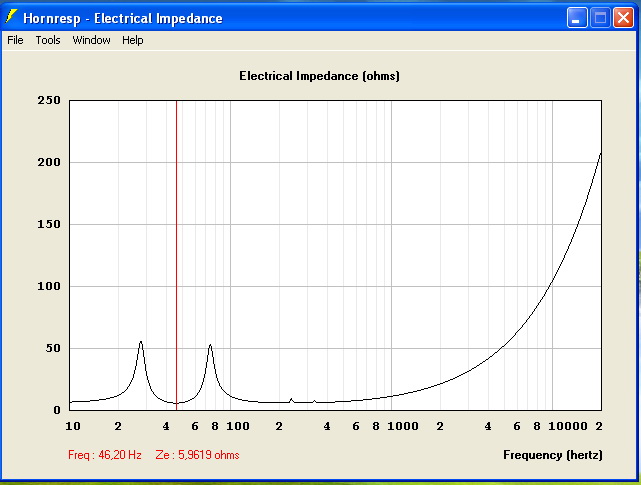
Task: Open the Help menu
Action: [x=133, y=40]
